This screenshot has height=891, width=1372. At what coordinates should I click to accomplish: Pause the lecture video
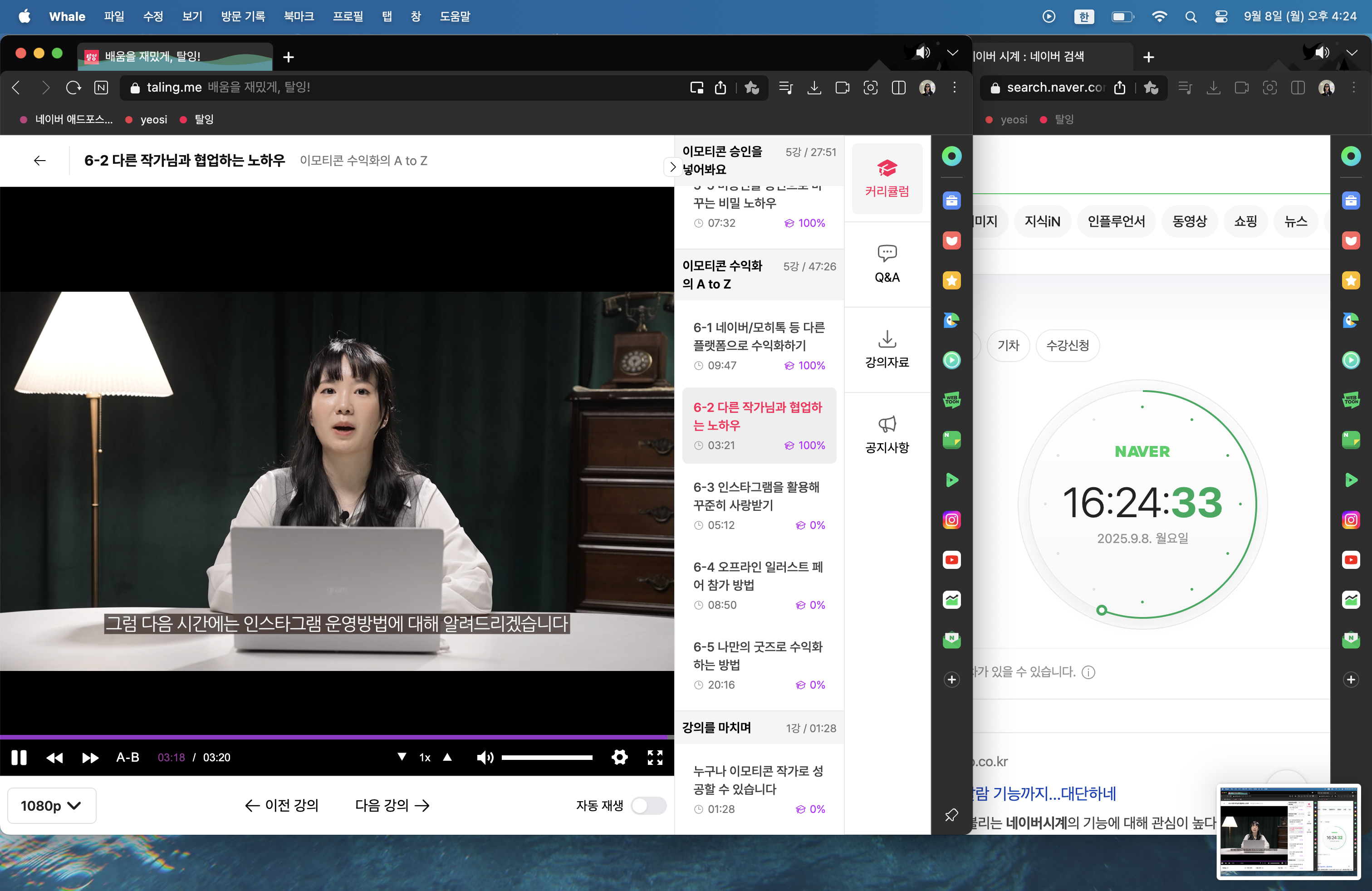tap(19, 757)
